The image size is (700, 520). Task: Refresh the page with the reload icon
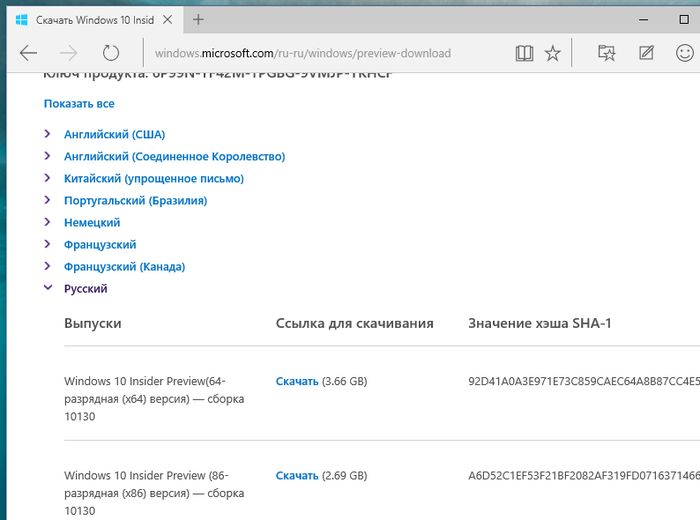tap(111, 53)
